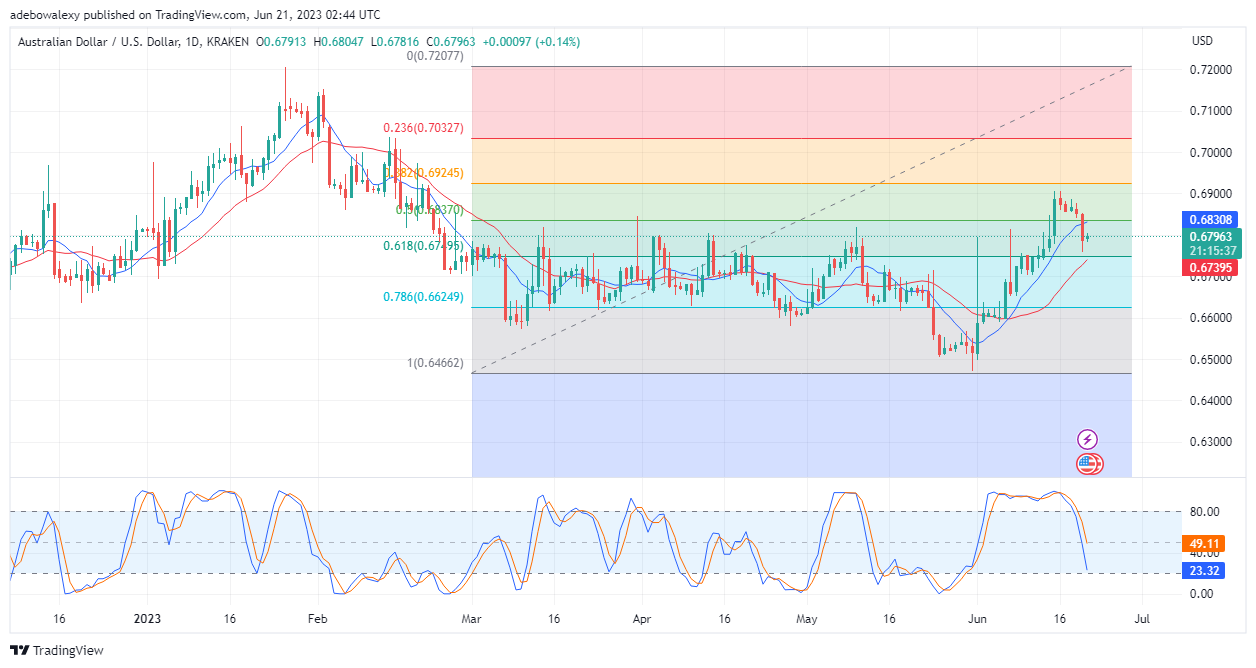Click the May label on time axis
Image resolution: width=1256 pixels, height=668 pixels.
[x=807, y=619]
